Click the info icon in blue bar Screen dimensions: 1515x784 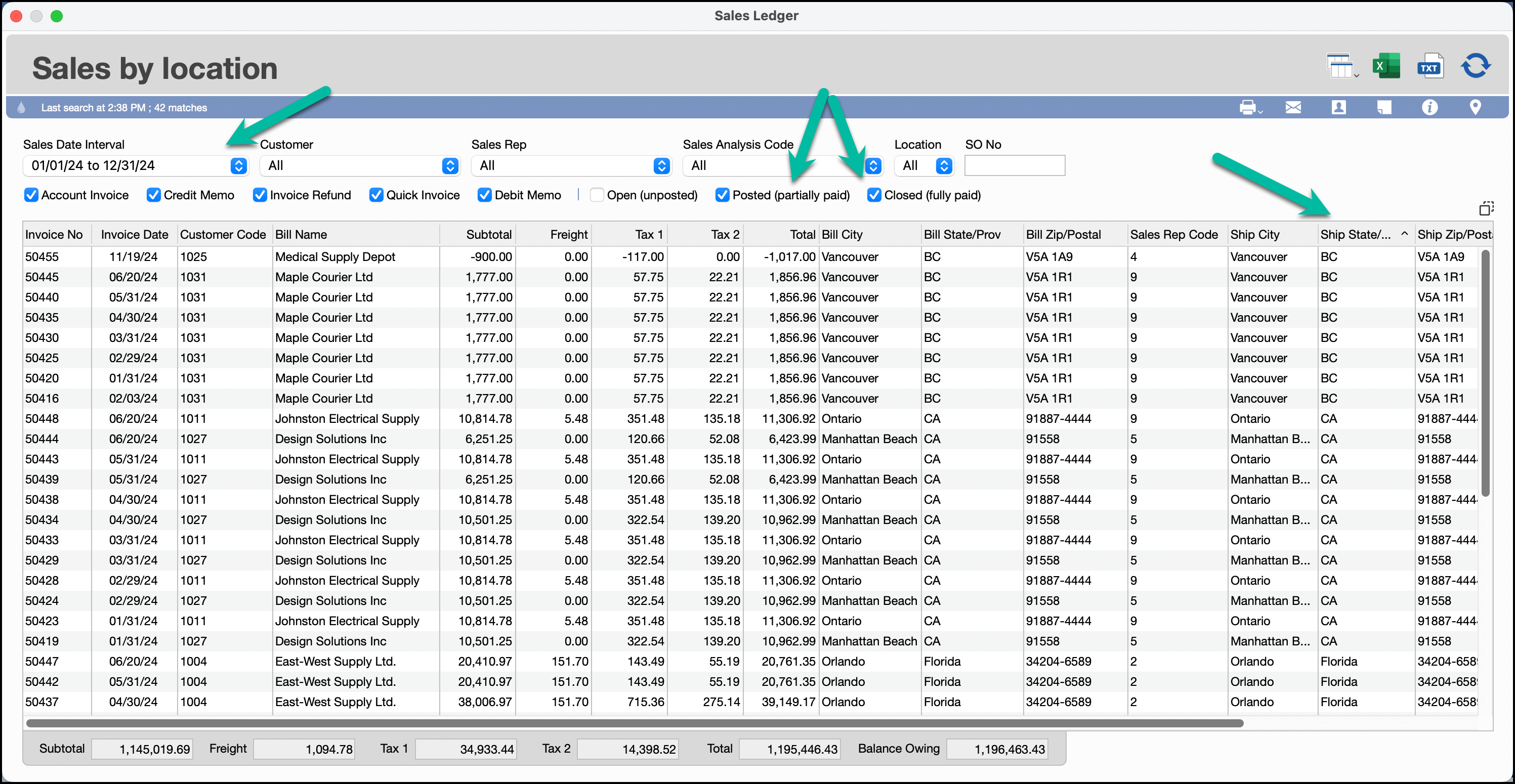click(1429, 108)
